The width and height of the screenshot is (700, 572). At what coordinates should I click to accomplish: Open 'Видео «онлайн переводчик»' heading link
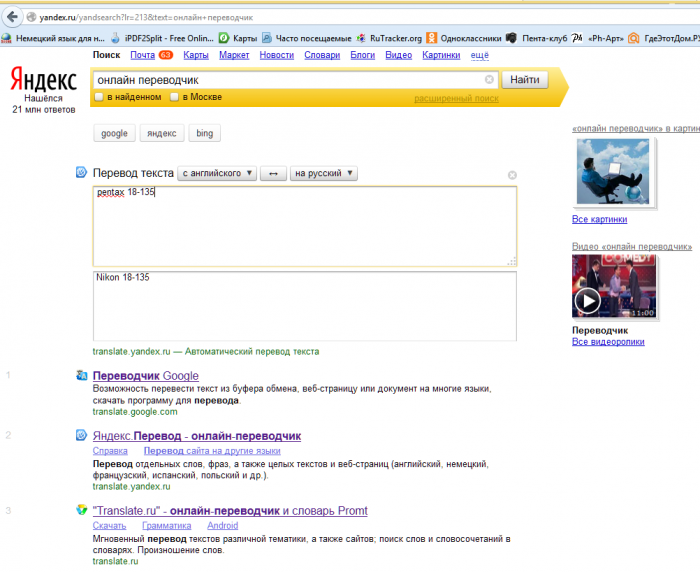[x=632, y=246]
